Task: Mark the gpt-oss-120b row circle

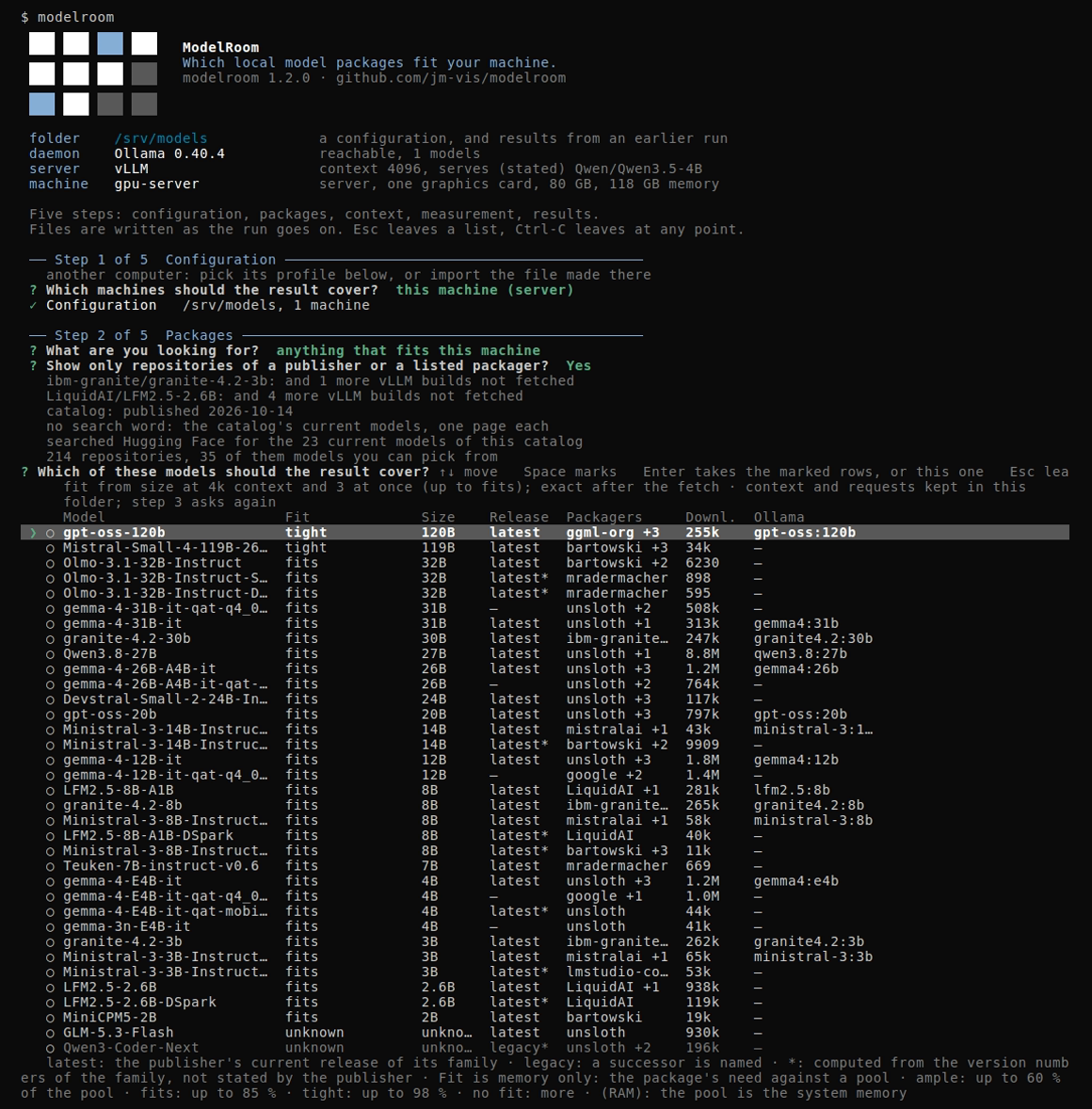Action: coord(50,533)
